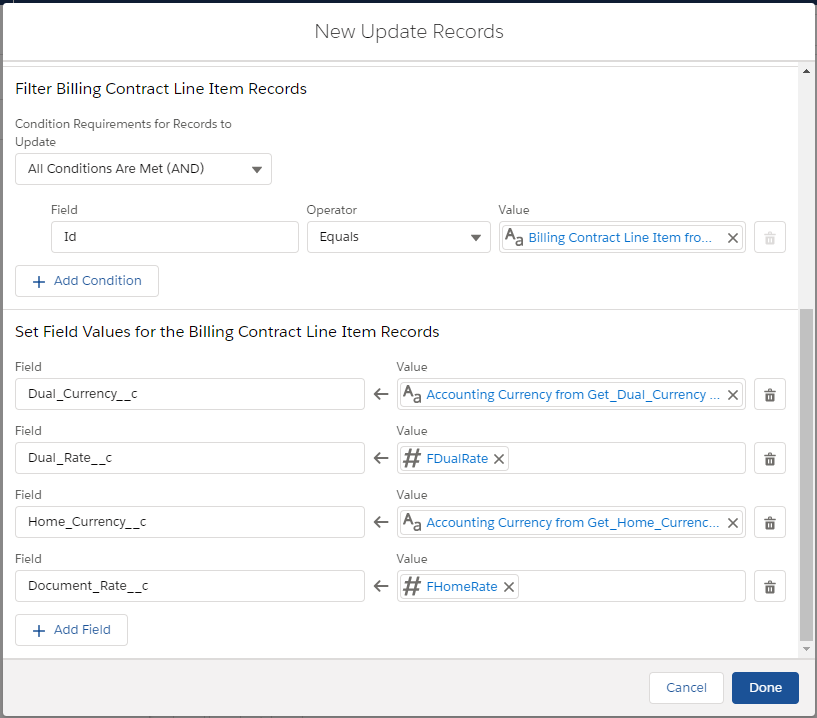The height and width of the screenshot is (718, 817).
Task: Remove the Document_Rate__c field assignment
Action: tap(769, 587)
